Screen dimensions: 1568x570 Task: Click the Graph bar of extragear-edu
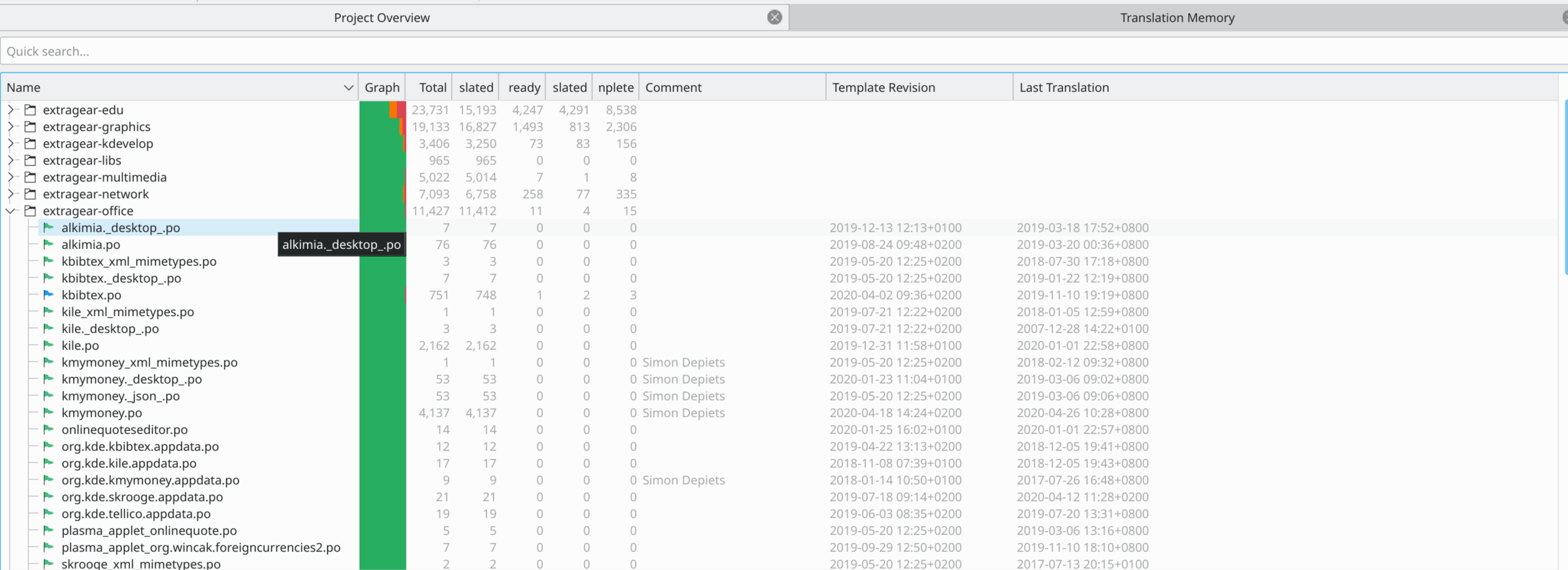(x=382, y=110)
